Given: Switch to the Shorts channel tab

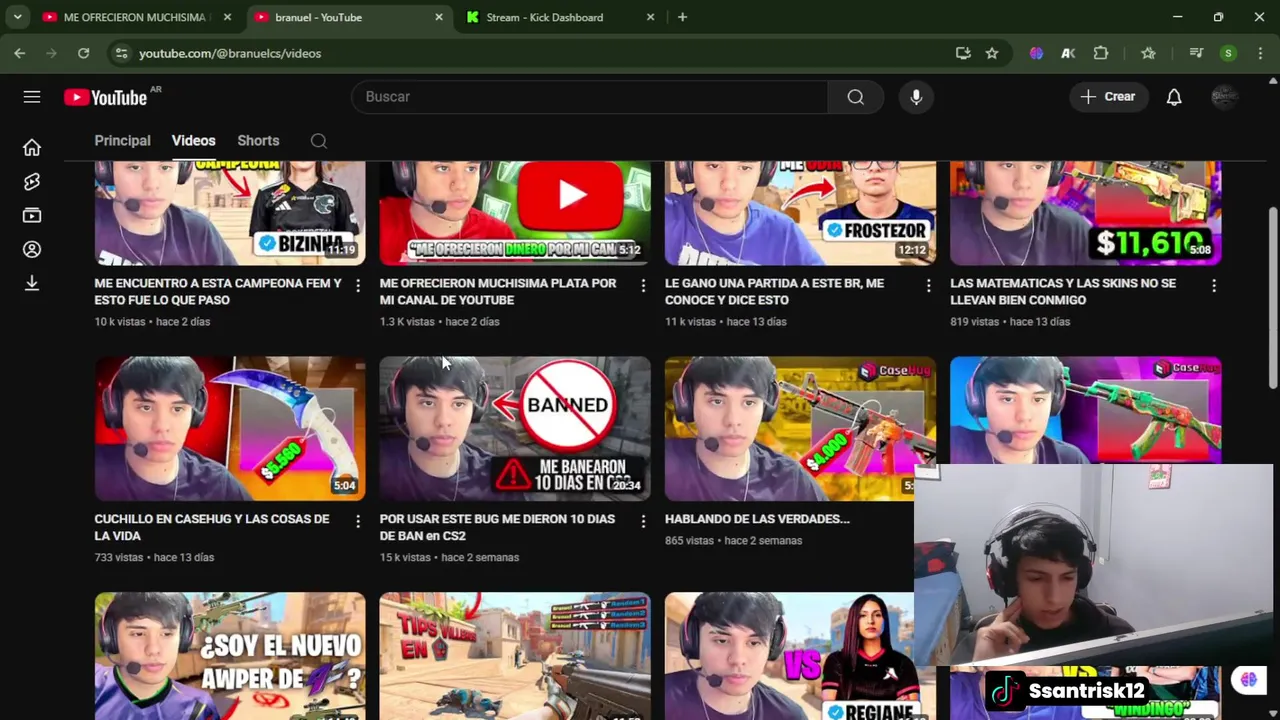Looking at the screenshot, I should pyautogui.click(x=258, y=141).
